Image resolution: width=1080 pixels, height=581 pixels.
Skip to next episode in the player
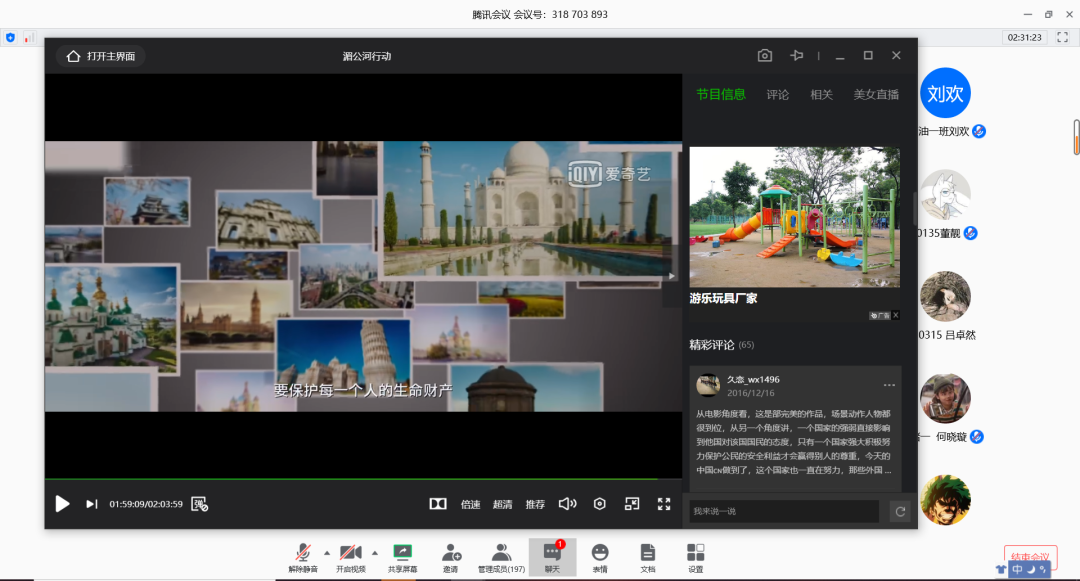[x=91, y=504]
